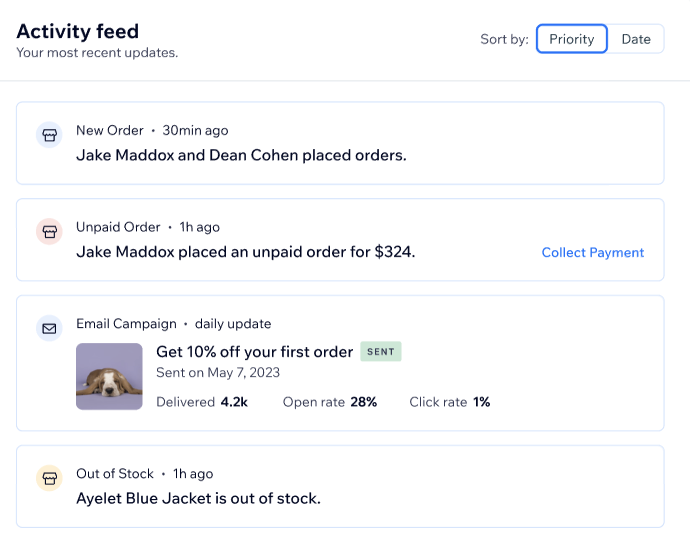The height and width of the screenshot is (538, 690).
Task: Click the Out of Stock yellow store icon
Action: click(49, 478)
